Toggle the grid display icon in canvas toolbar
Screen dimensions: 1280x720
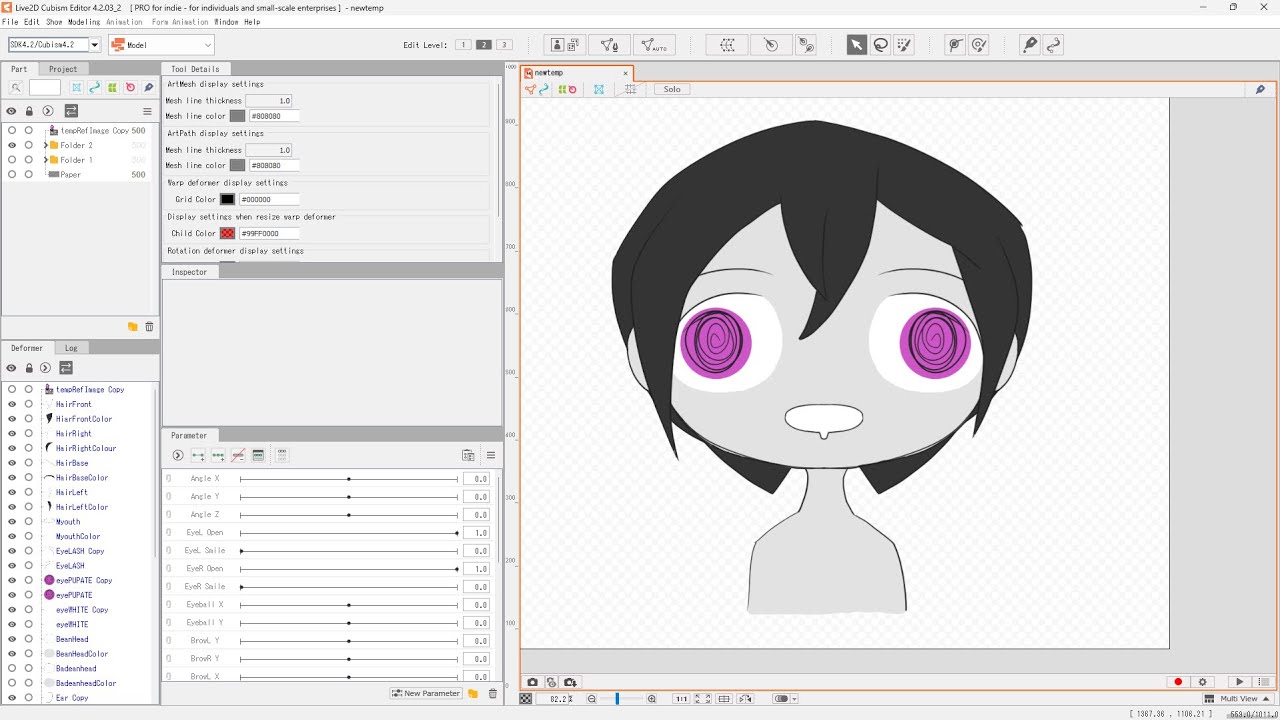click(x=630, y=89)
